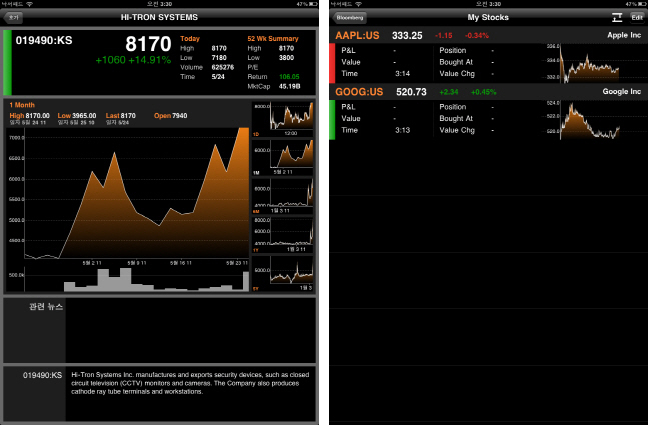Tap the Apple Inc company name
This screenshot has width=648, height=425.
coord(624,35)
